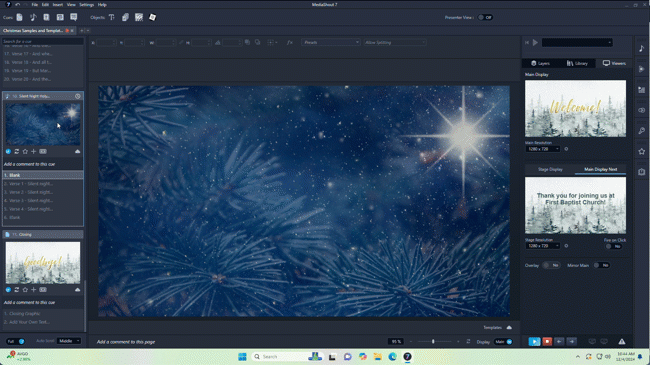Expand the Templates panel
650x365 pixels.
tap(509, 328)
